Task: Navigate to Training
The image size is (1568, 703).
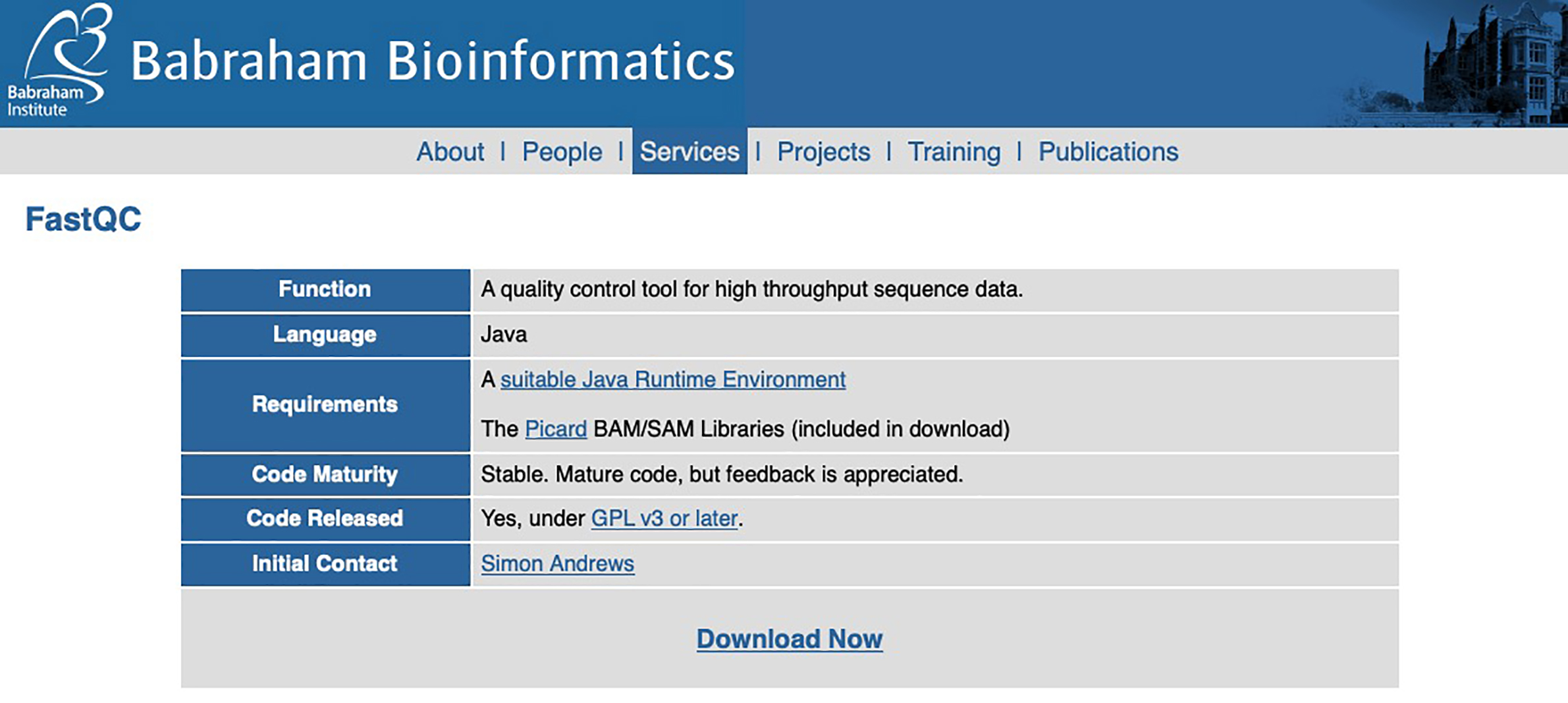Action: [x=954, y=152]
